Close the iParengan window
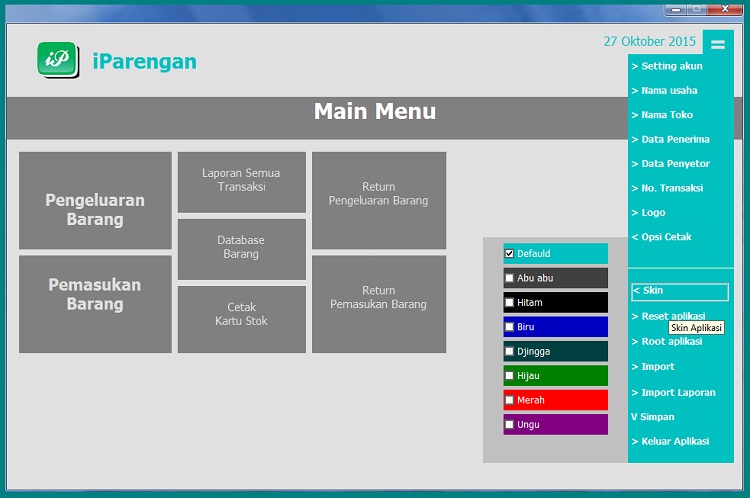 (x=725, y=9)
